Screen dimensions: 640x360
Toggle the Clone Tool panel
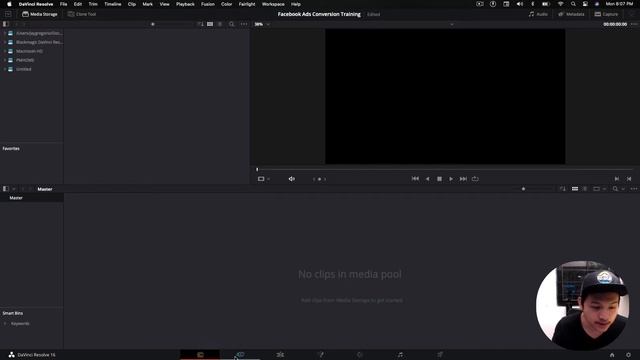click(x=82, y=14)
